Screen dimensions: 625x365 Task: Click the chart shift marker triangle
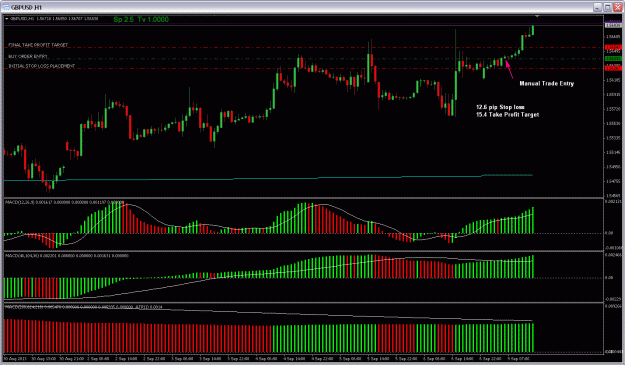point(537,16)
